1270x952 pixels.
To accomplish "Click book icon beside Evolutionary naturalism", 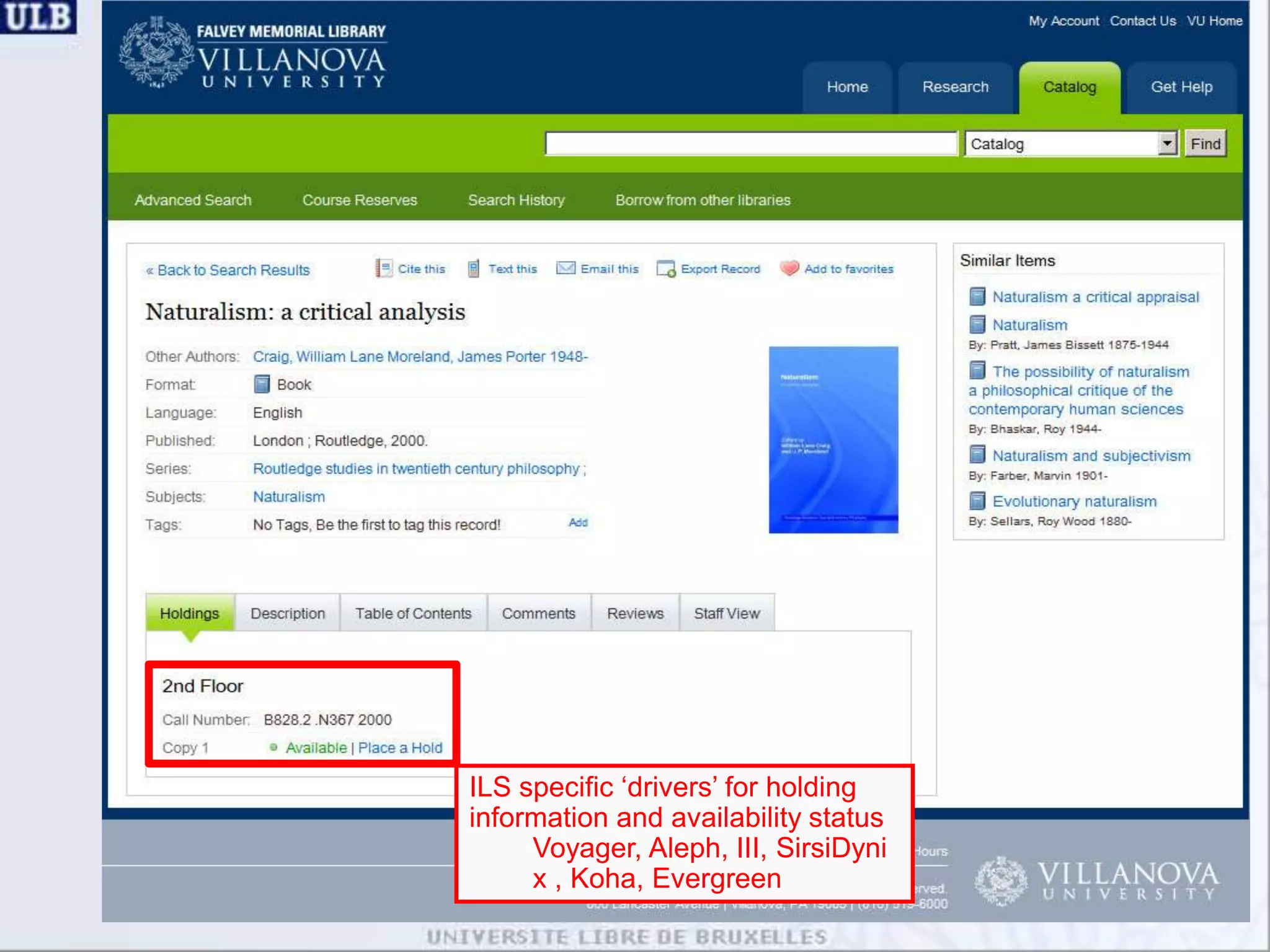I will (x=977, y=500).
